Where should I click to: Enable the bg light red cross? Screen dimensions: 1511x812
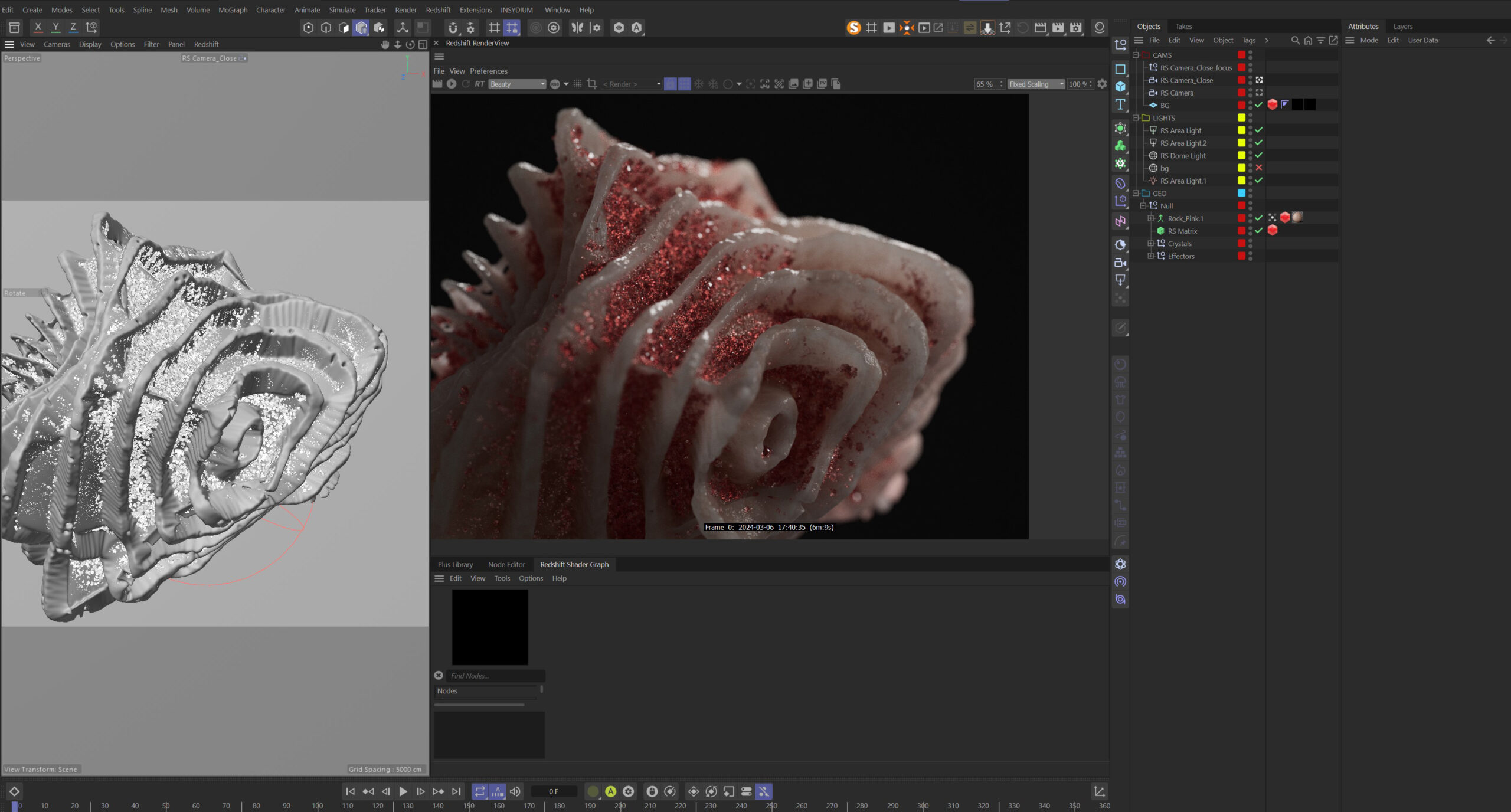1258,168
